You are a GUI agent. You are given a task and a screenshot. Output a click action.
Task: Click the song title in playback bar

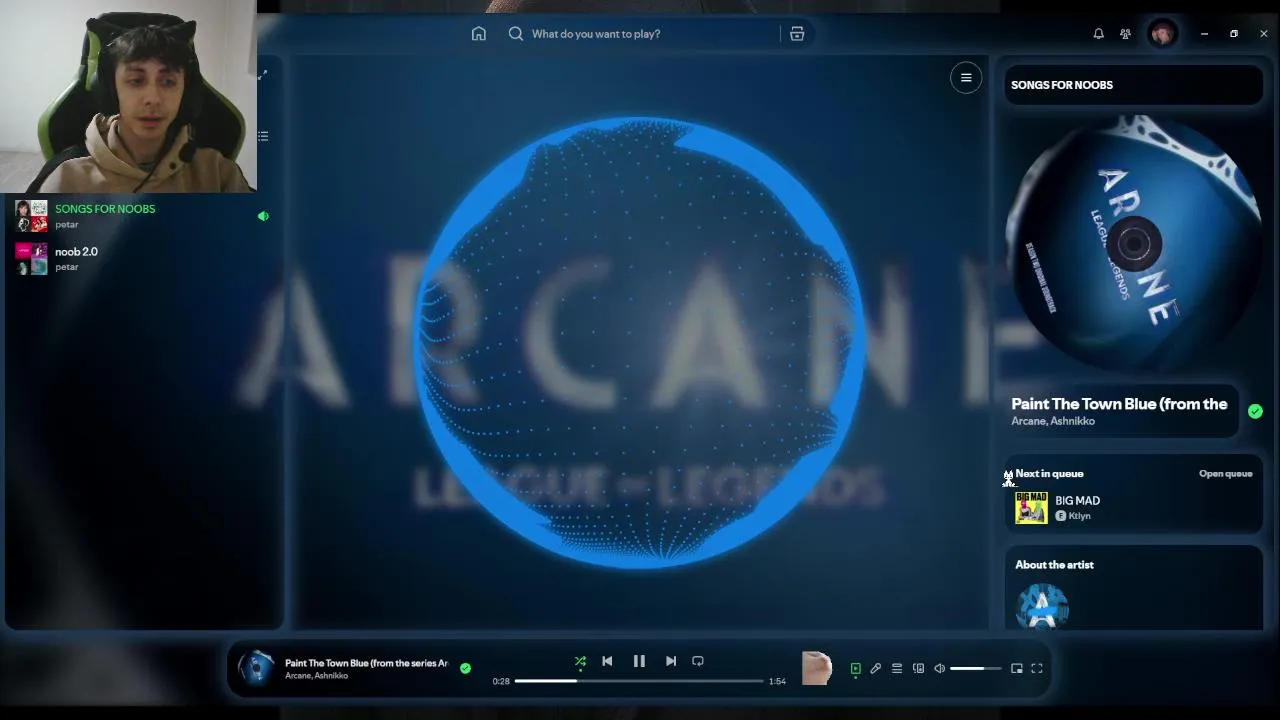click(x=366, y=663)
